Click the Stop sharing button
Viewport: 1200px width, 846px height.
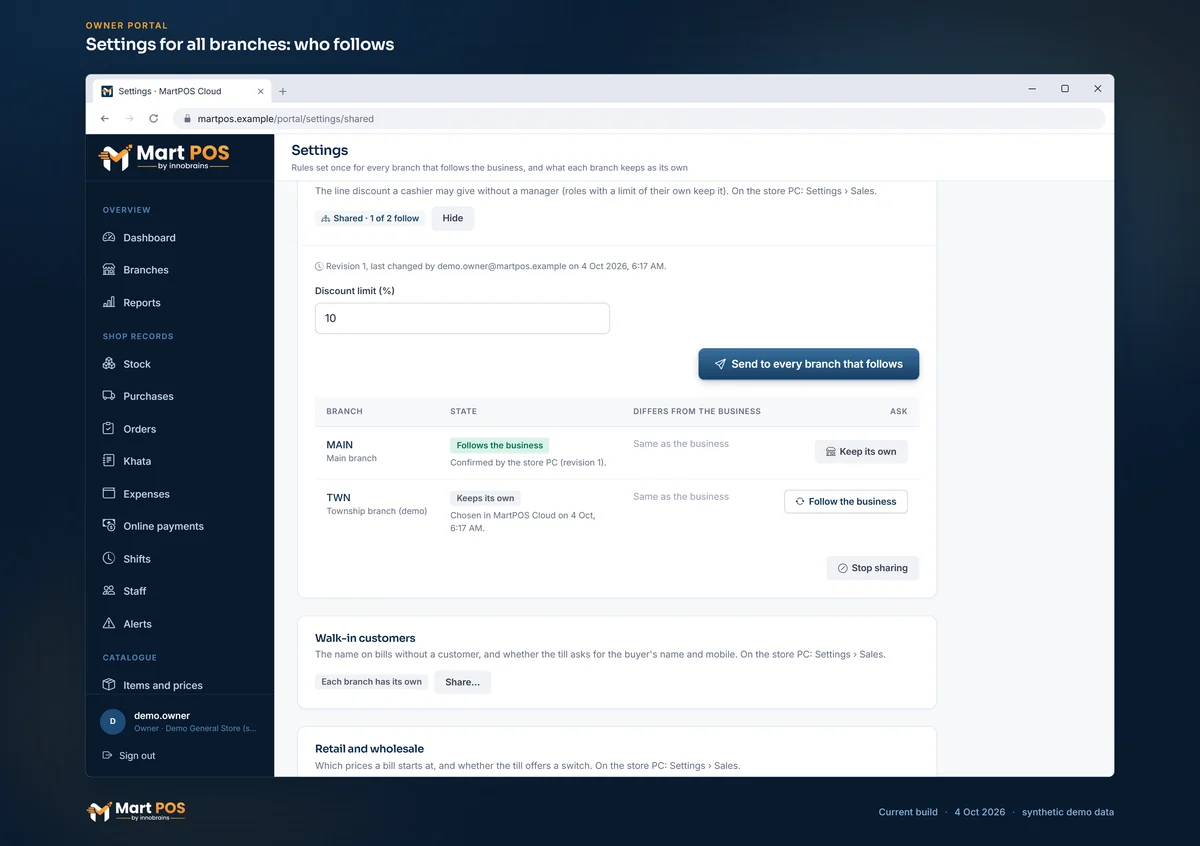(x=873, y=568)
